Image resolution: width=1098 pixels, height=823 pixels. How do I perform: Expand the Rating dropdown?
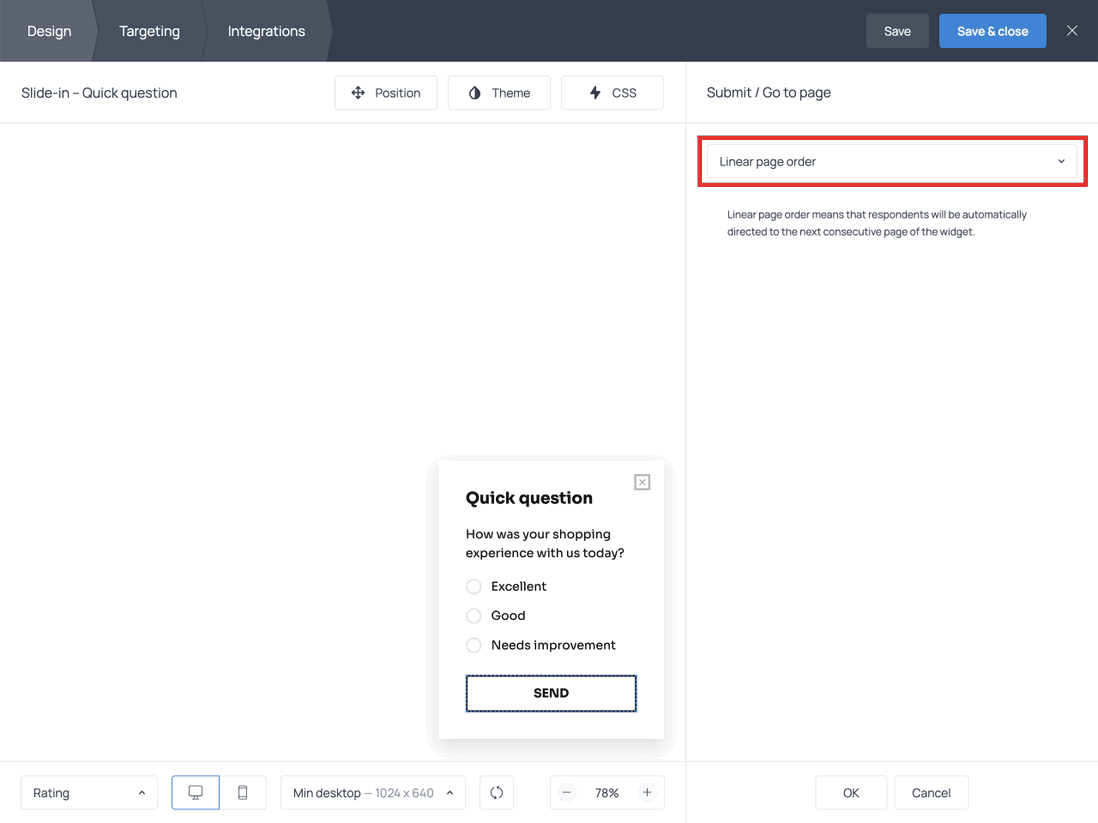click(88, 792)
